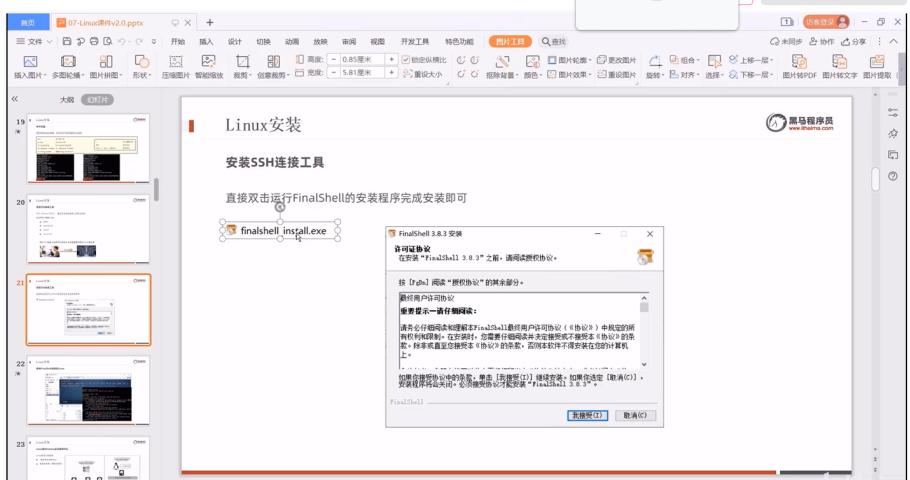Click the 访客登录 guest login button
Screen dimensions: 910x480
point(826,22)
